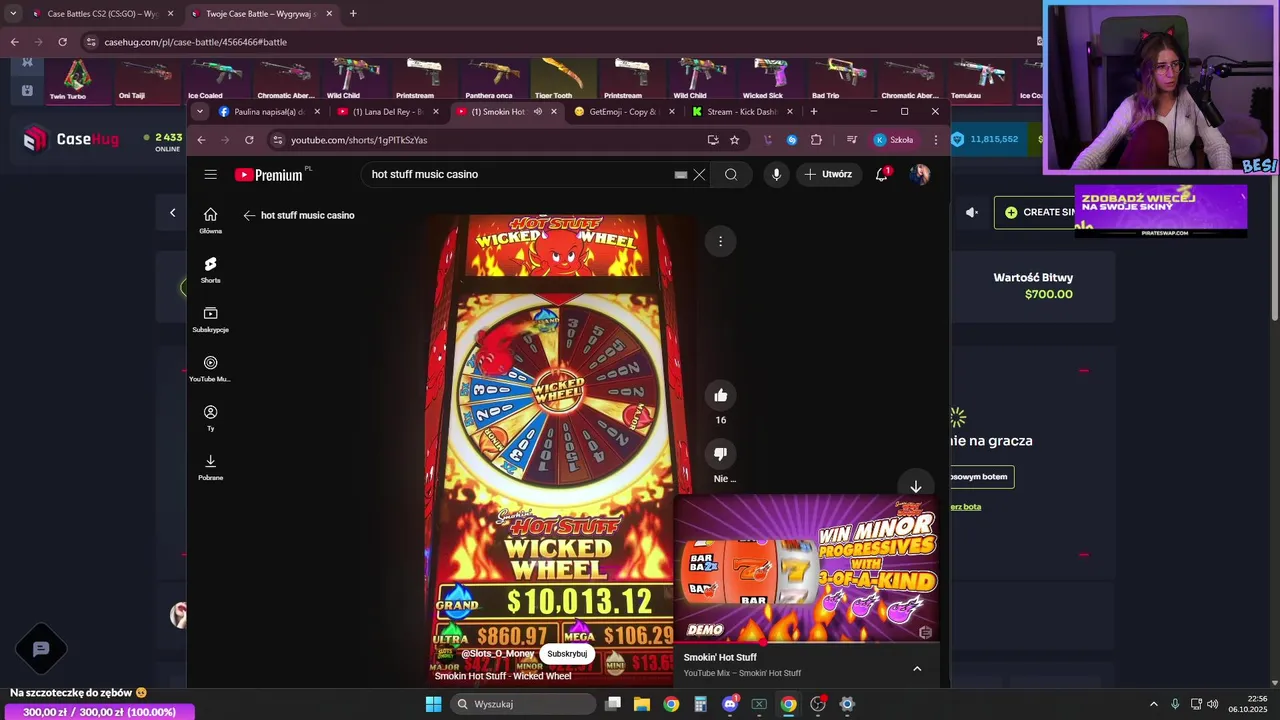This screenshot has height=720, width=1280.
Task: Open Discord from the taskbar
Action: point(730,704)
